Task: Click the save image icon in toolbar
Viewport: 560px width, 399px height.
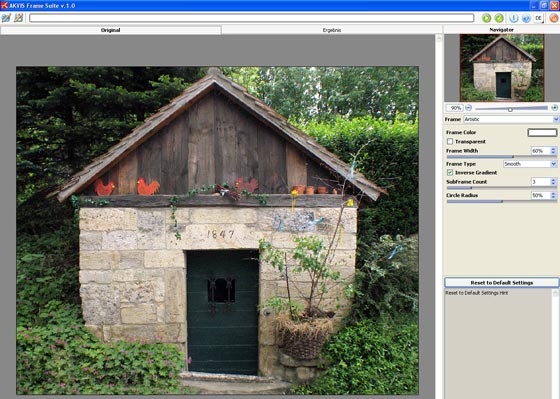Action: click(19, 18)
